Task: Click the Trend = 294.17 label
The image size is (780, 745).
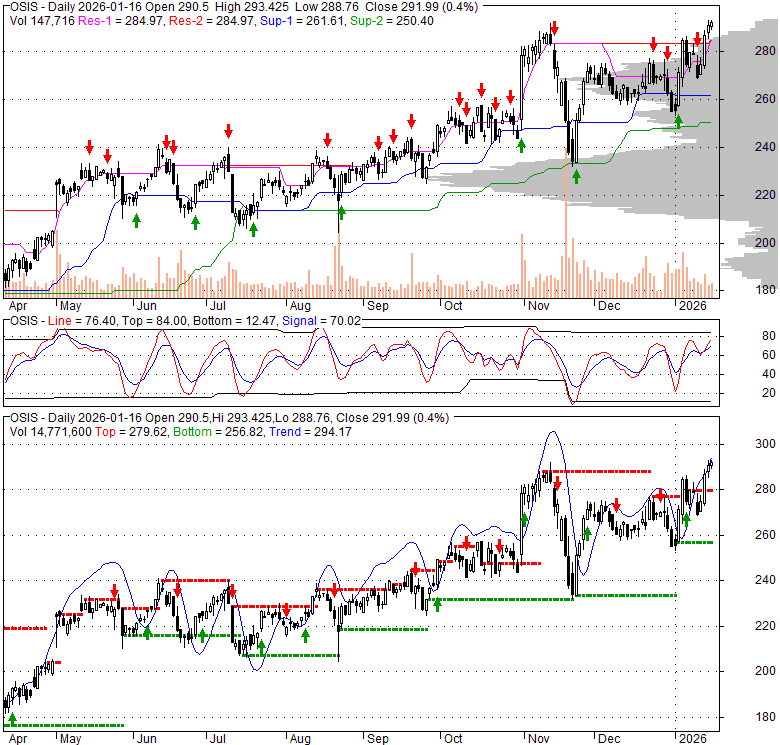Action: tap(310, 432)
